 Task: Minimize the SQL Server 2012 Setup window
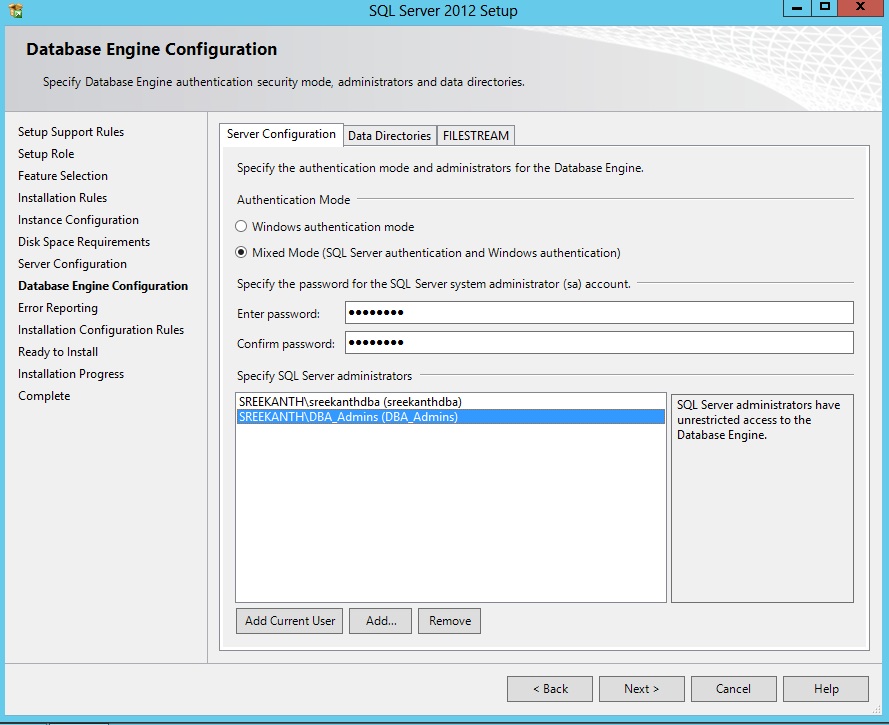[x=797, y=8]
